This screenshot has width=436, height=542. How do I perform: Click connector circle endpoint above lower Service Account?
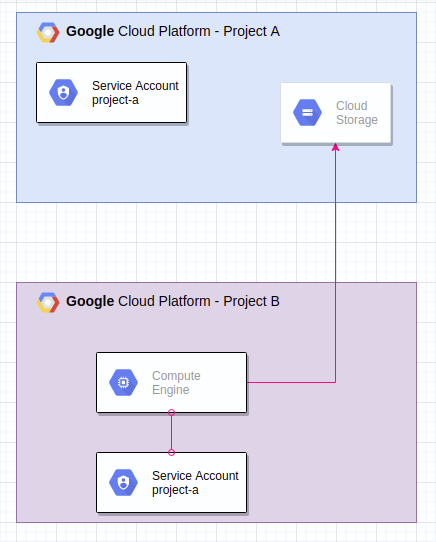pyautogui.click(x=171, y=452)
